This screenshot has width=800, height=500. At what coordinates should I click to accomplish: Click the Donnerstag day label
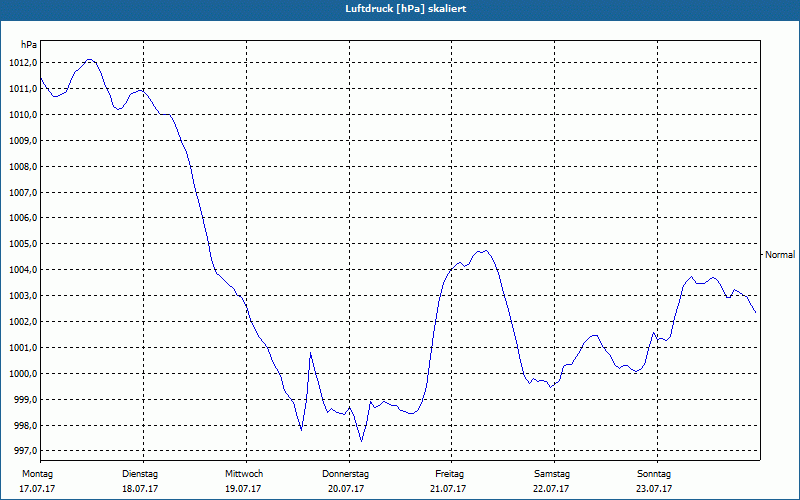point(345,474)
